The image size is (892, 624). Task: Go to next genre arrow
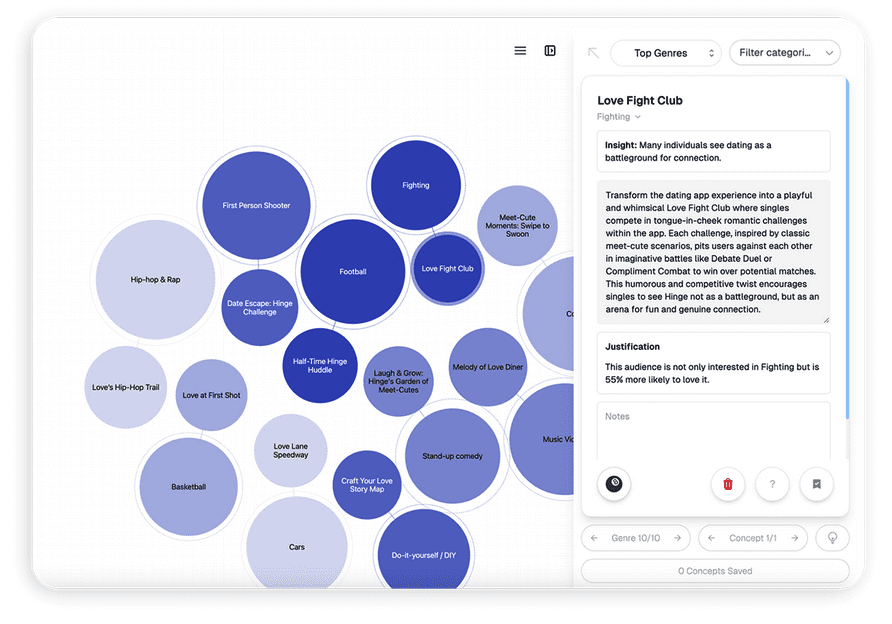tap(677, 538)
